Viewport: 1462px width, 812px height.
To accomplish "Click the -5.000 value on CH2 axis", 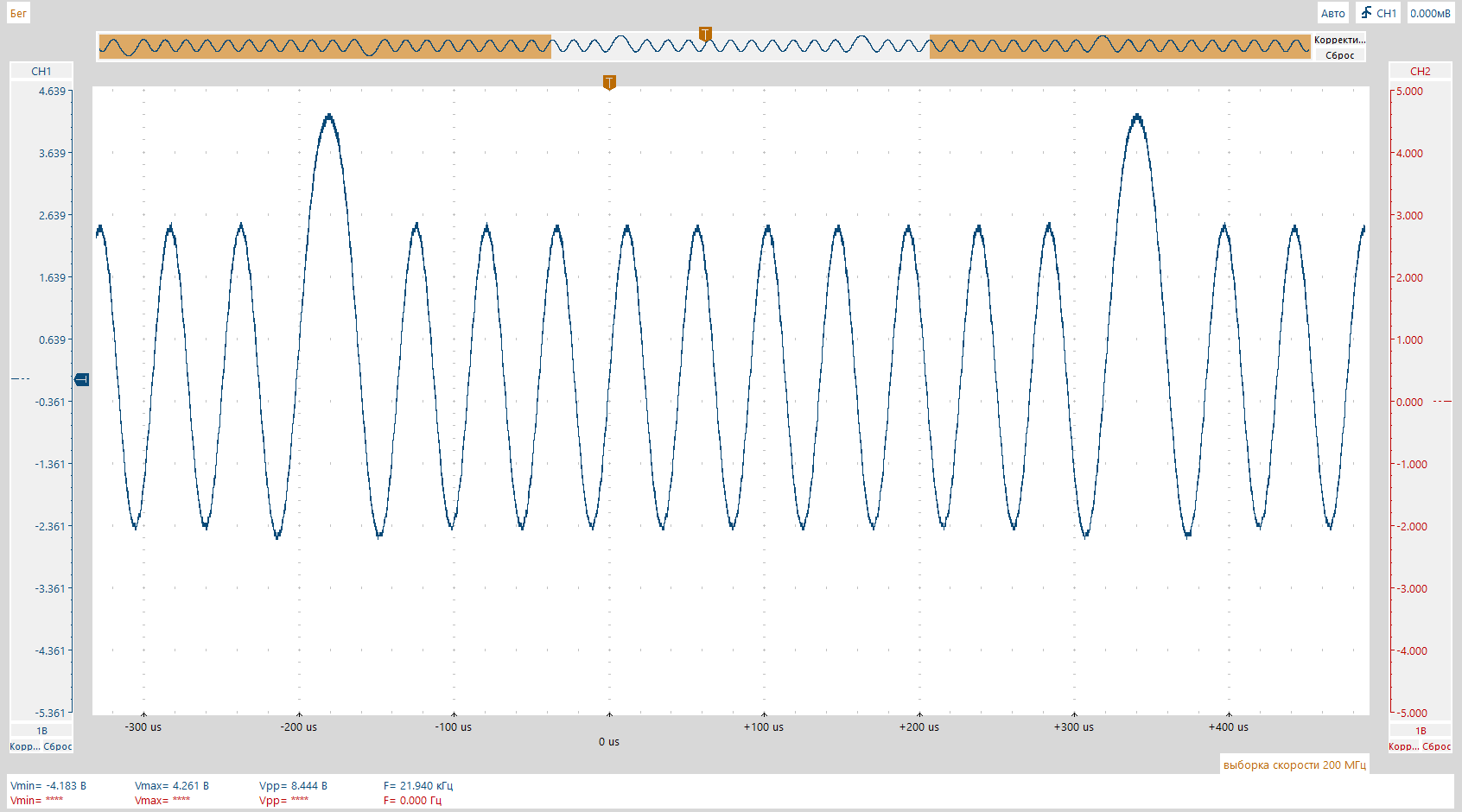I will [x=1412, y=713].
